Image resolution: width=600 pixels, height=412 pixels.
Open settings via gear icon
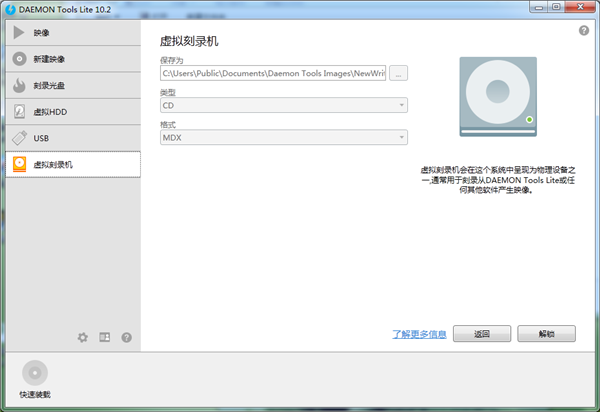tap(83, 338)
